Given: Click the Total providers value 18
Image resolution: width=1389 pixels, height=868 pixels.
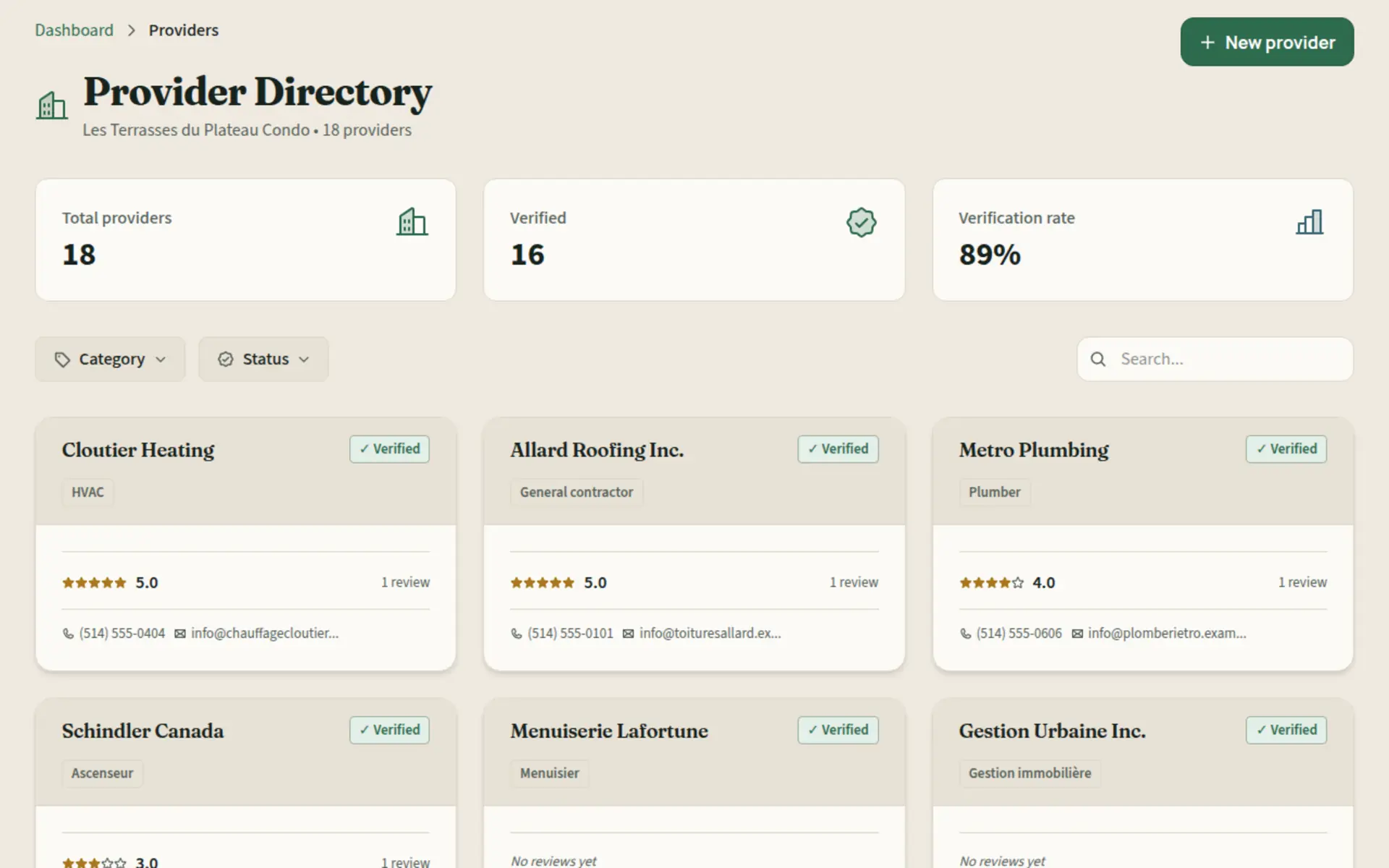Looking at the screenshot, I should point(79,255).
